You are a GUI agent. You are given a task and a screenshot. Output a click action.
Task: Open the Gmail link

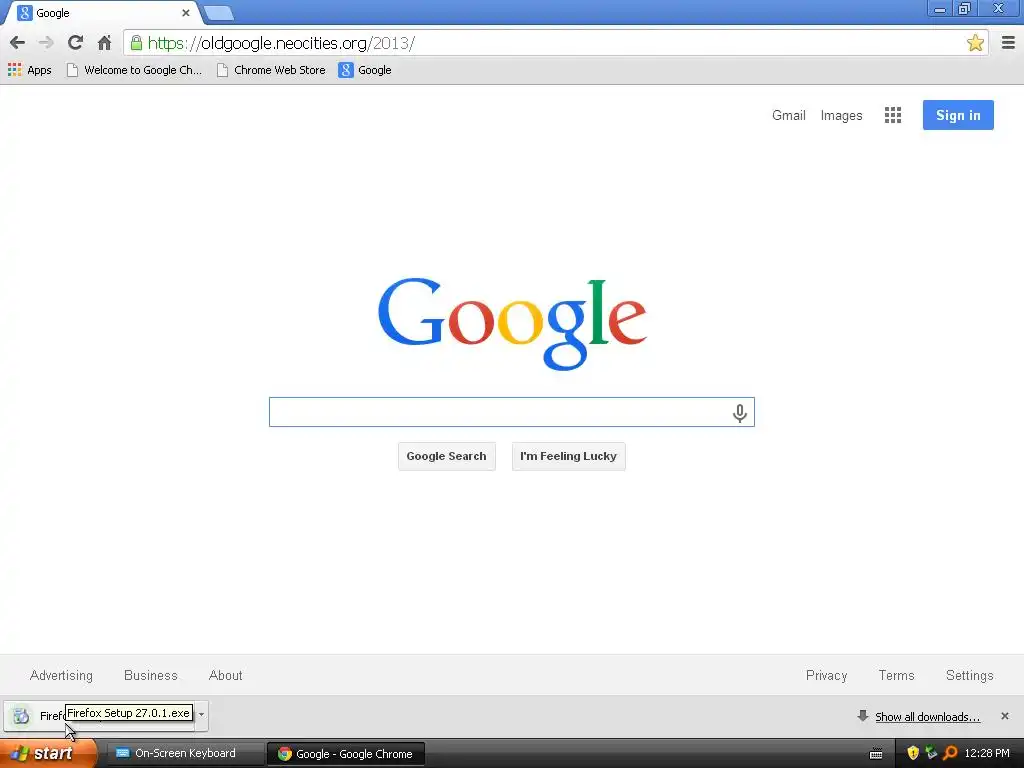pyautogui.click(x=788, y=116)
